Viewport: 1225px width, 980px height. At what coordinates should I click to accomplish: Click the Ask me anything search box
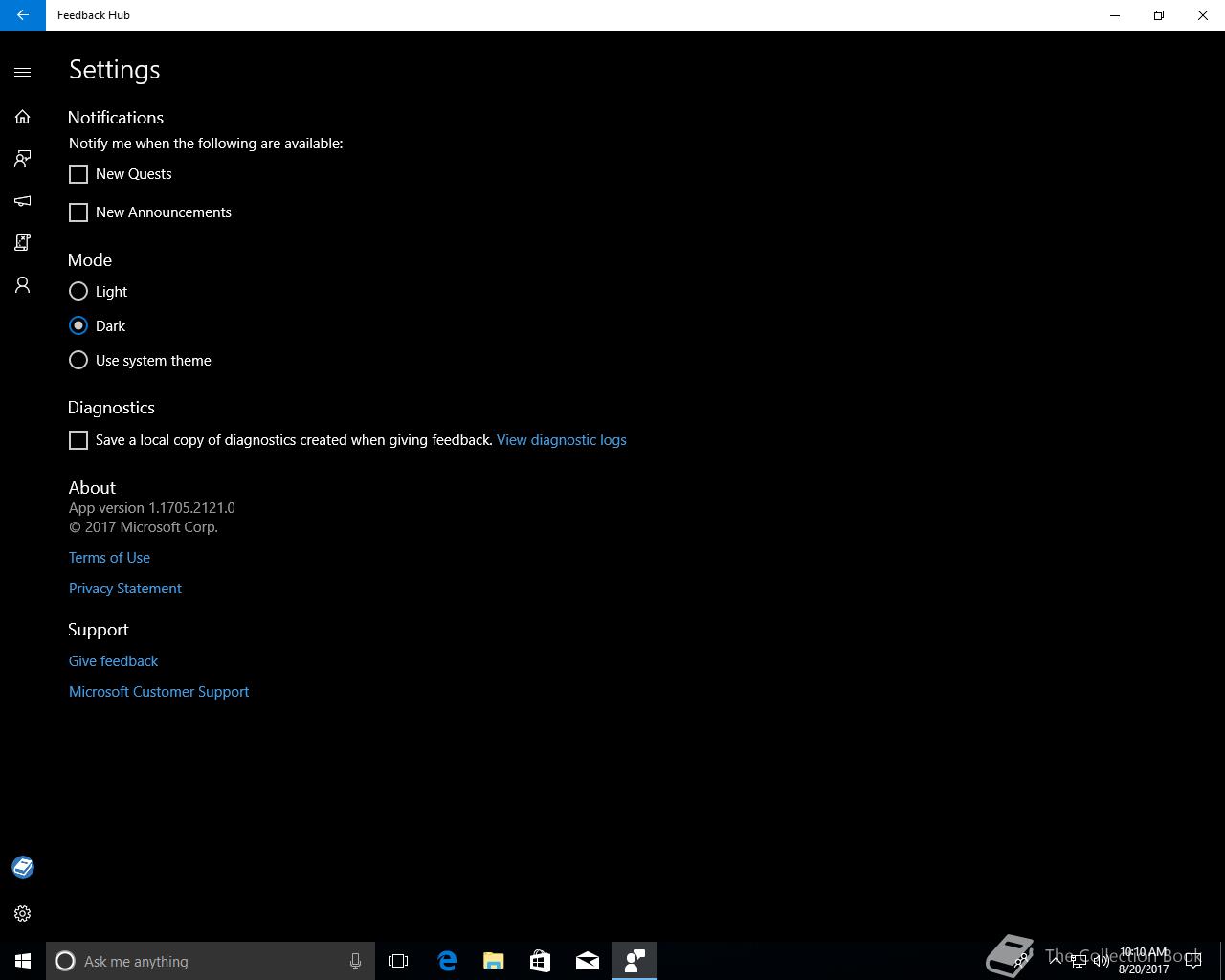[211, 961]
